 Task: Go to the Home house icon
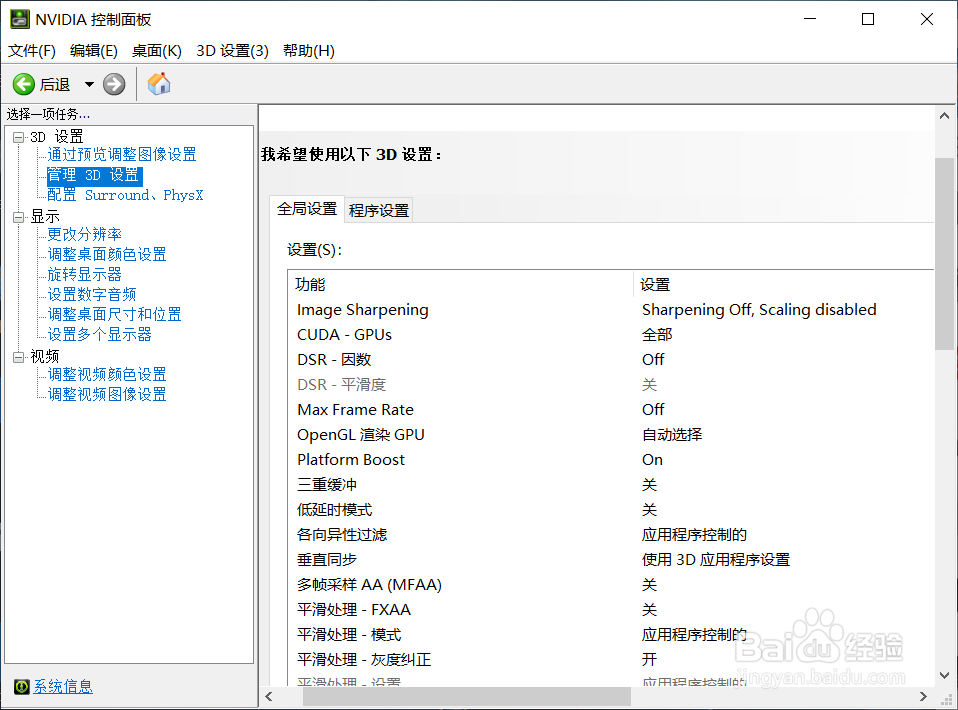159,84
